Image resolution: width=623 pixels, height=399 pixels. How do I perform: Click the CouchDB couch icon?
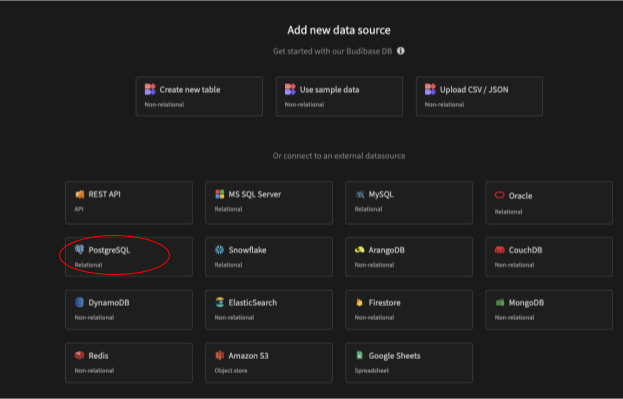pos(499,250)
